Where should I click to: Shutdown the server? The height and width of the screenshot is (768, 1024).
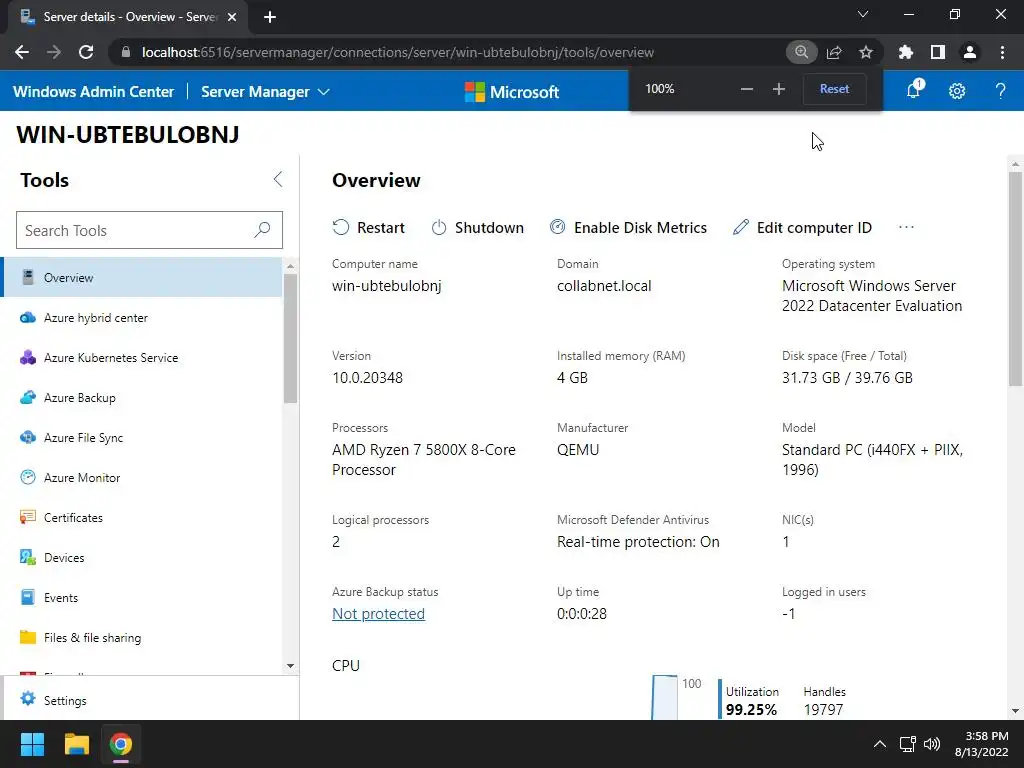coord(477,227)
